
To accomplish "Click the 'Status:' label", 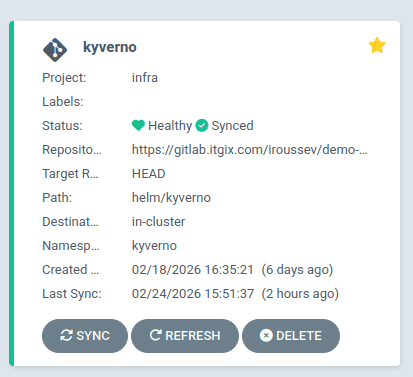I will click(62, 126).
